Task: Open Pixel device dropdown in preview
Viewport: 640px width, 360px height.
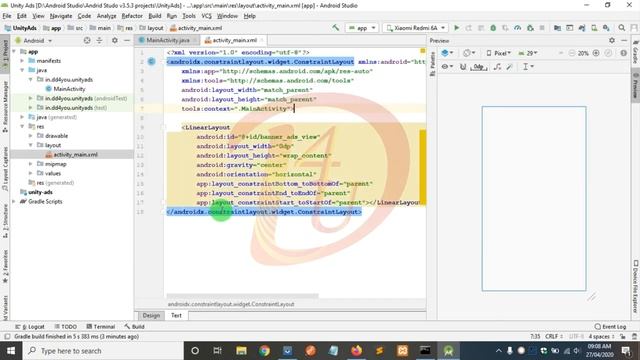Action: coord(498,53)
